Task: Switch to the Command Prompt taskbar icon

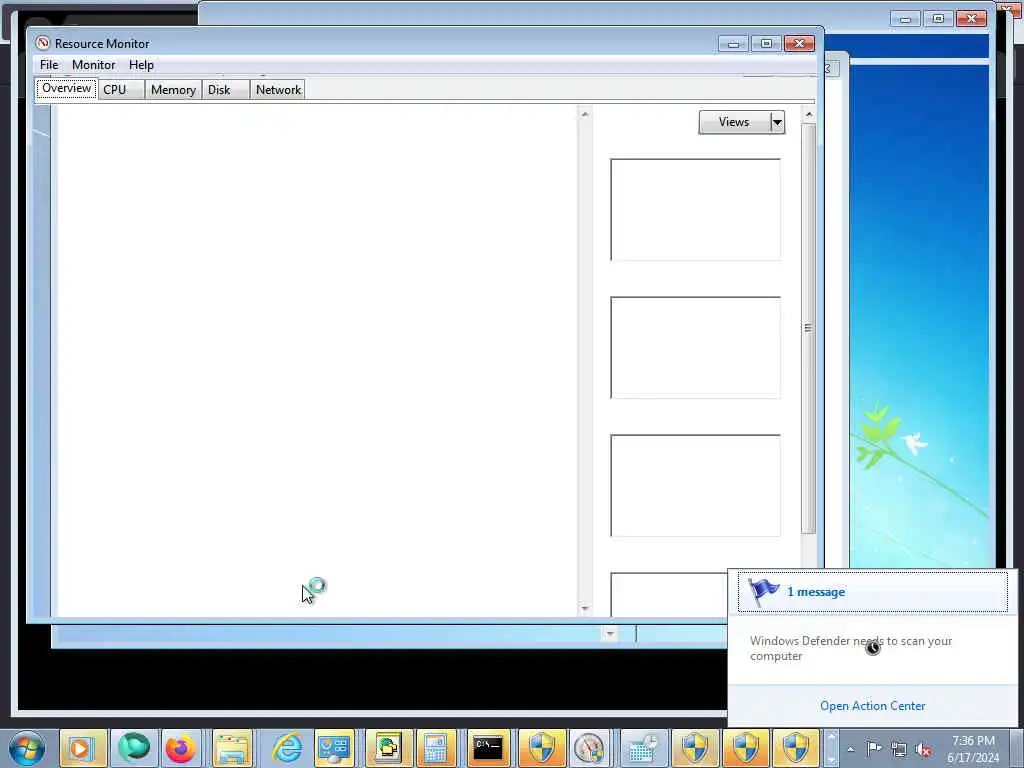Action: pyautogui.click(x=488, y=748)
